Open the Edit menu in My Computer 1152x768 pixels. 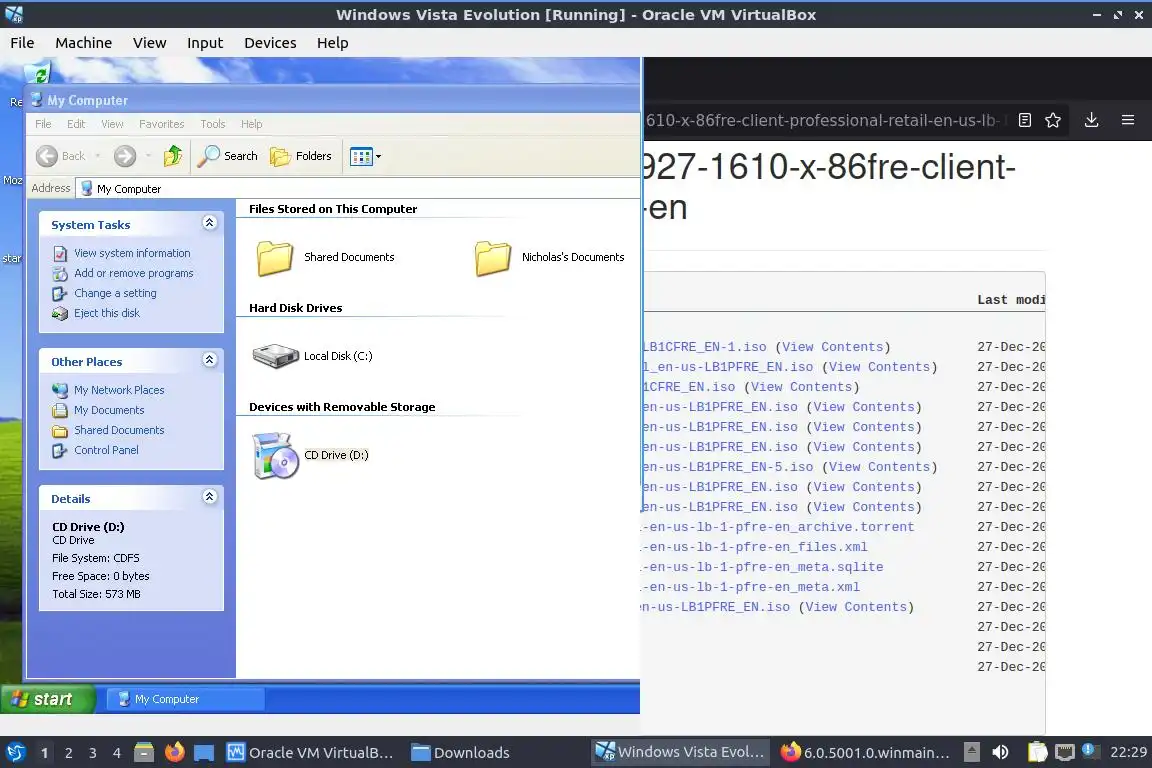pos(76,123)
